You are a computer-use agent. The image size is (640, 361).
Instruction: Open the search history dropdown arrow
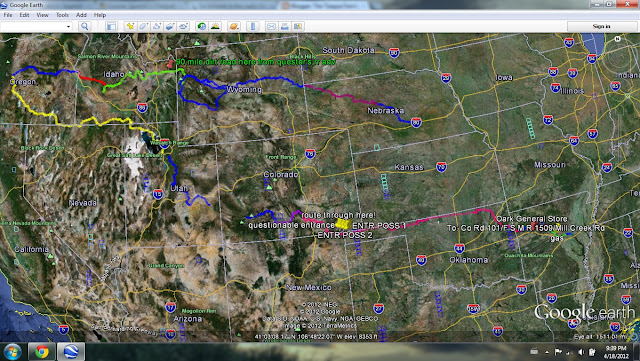point(68,27)
